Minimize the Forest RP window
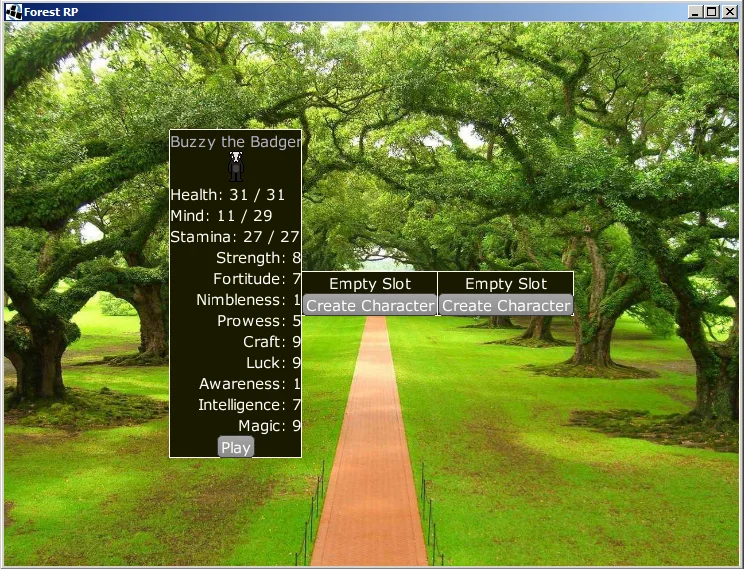 pos(695,12)
